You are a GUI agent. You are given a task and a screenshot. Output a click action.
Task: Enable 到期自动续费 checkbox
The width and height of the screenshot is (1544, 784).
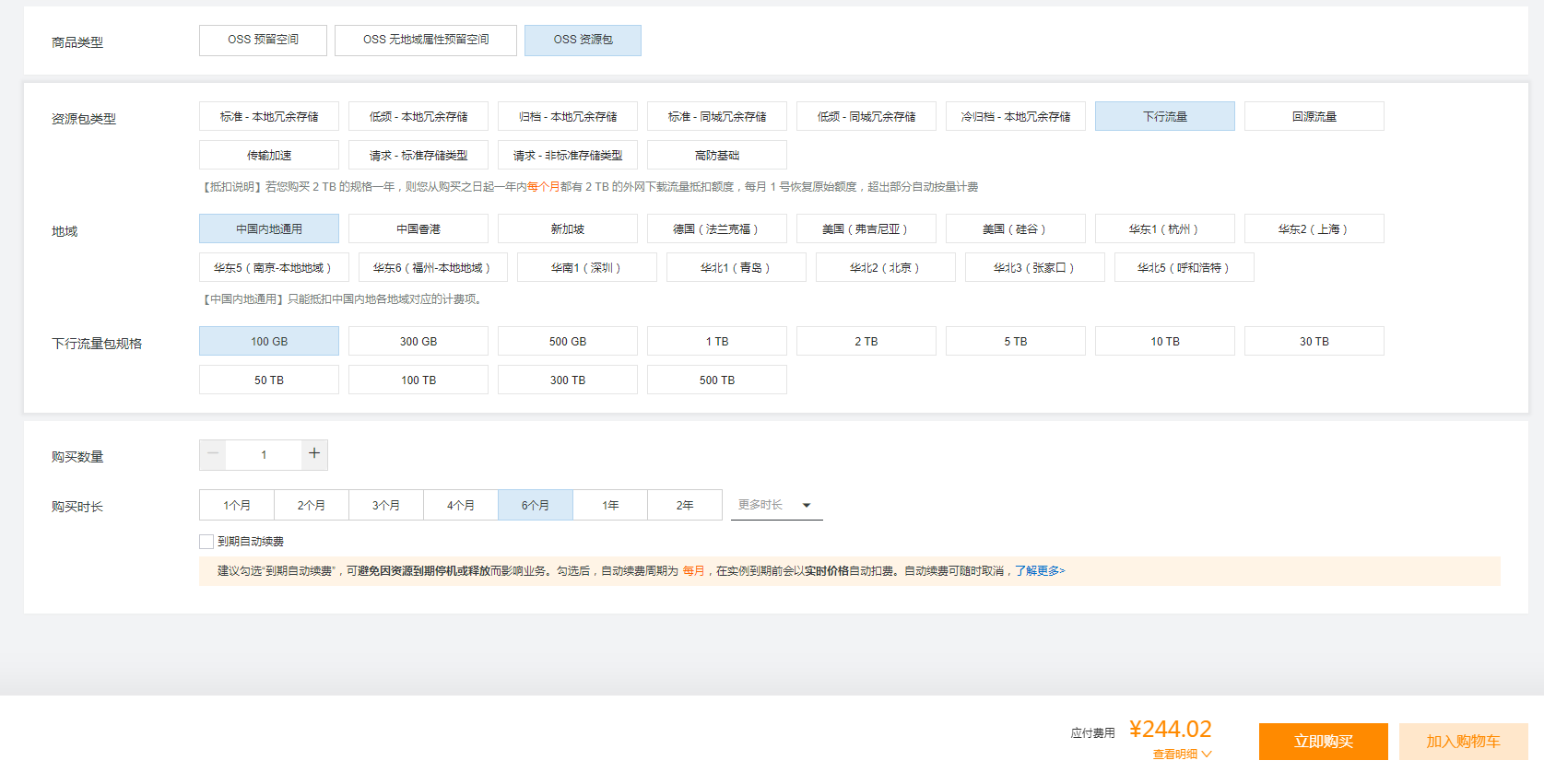click(x=206, y=542)
